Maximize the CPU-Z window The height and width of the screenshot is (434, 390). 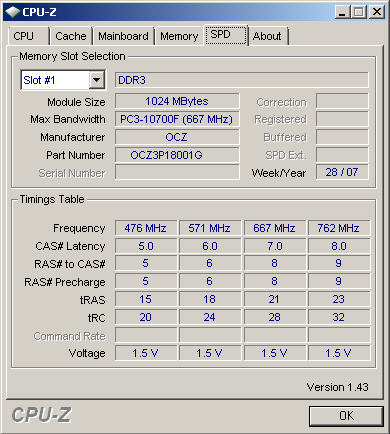(x=359, y=12)
